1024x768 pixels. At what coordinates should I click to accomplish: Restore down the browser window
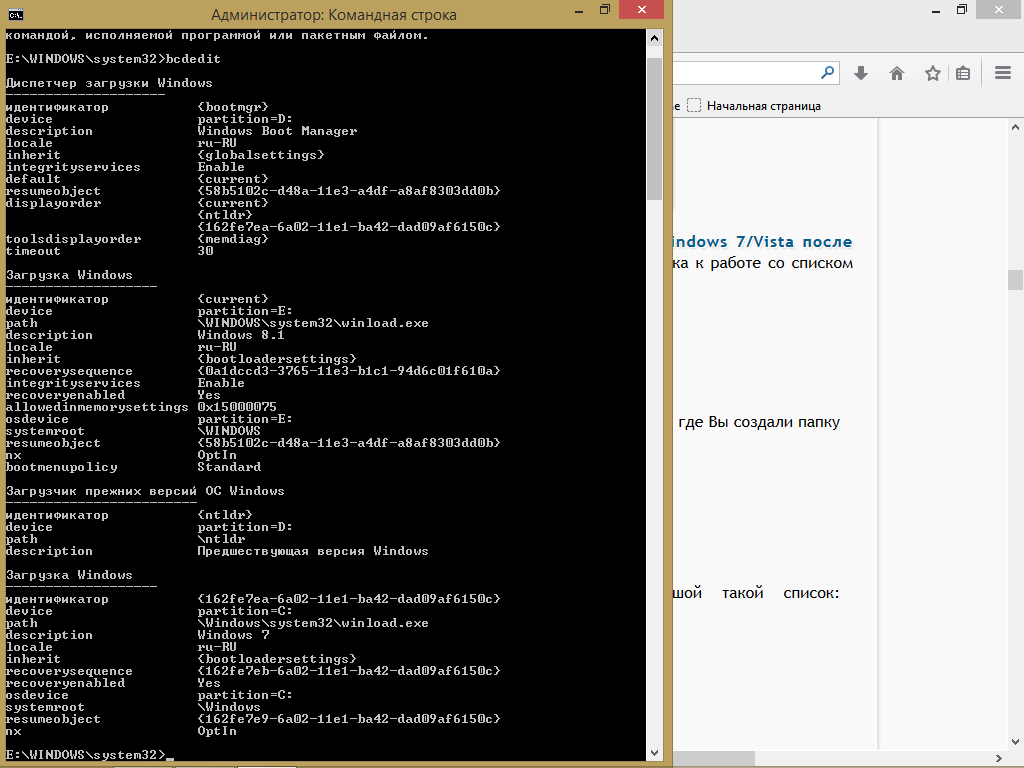click(961, 10)
